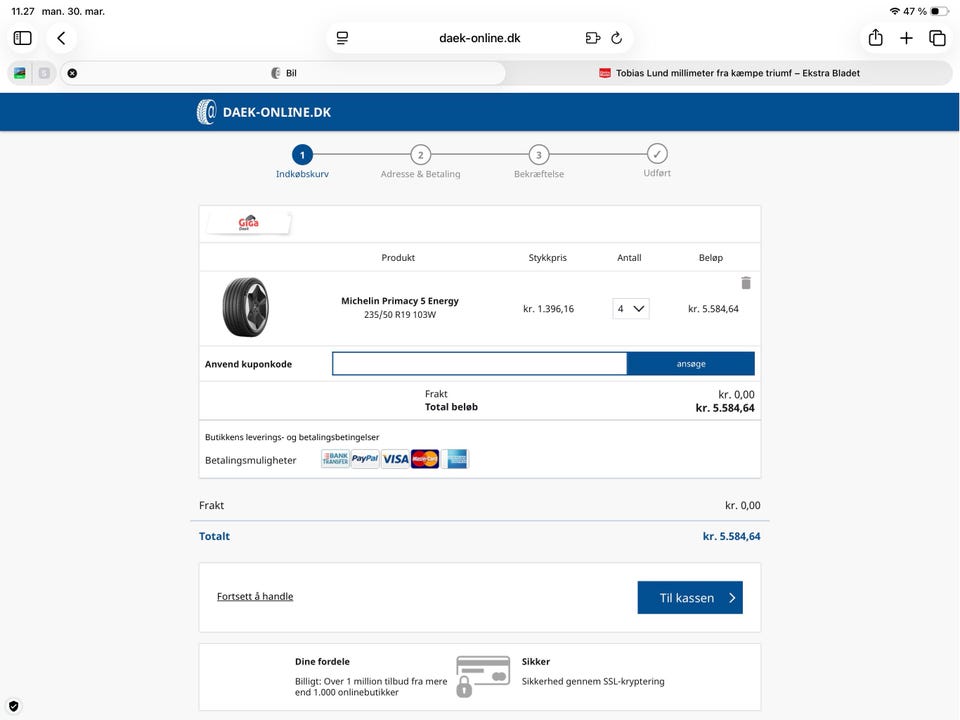Open Butikkens leverings- og betalingsbetingelser
The height and width of the screenshot is (720, 960).
click(x=292, y=437)
